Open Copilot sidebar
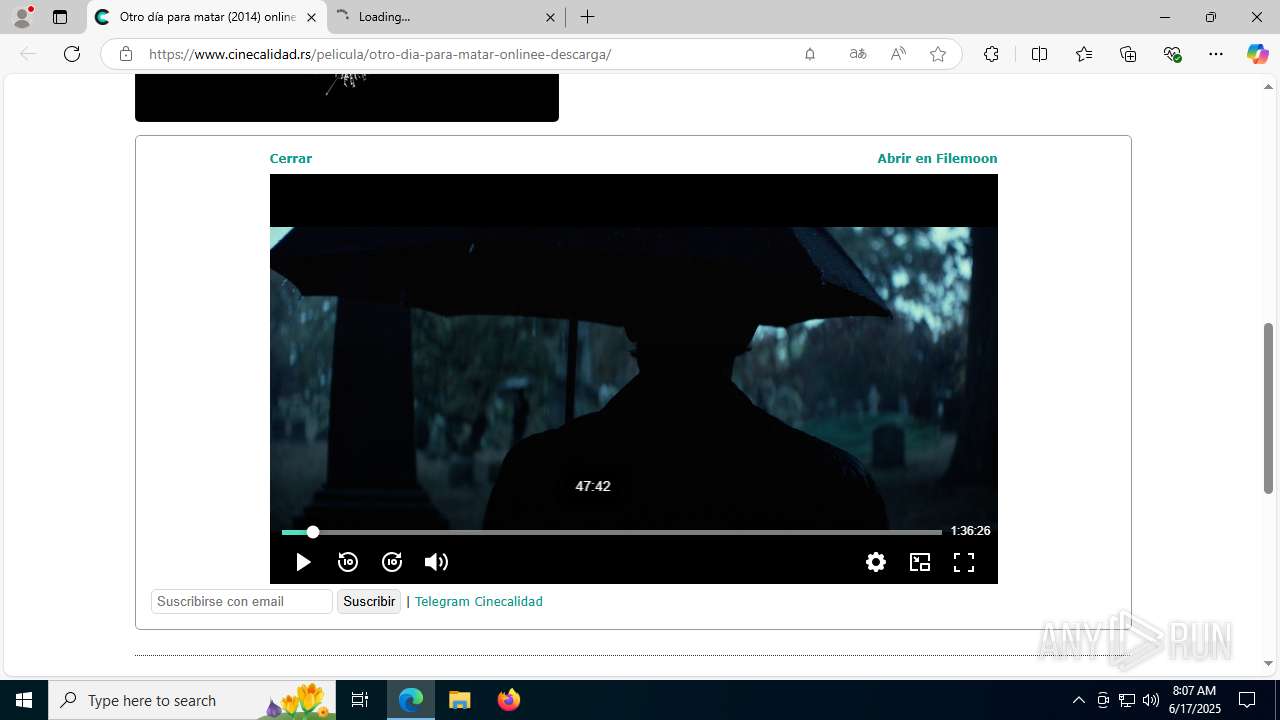 1257,54
